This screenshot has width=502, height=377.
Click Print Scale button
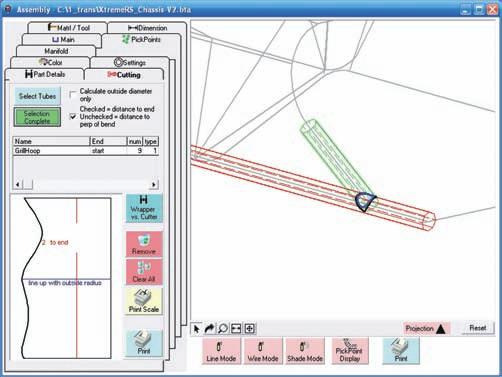click(144, 301)
